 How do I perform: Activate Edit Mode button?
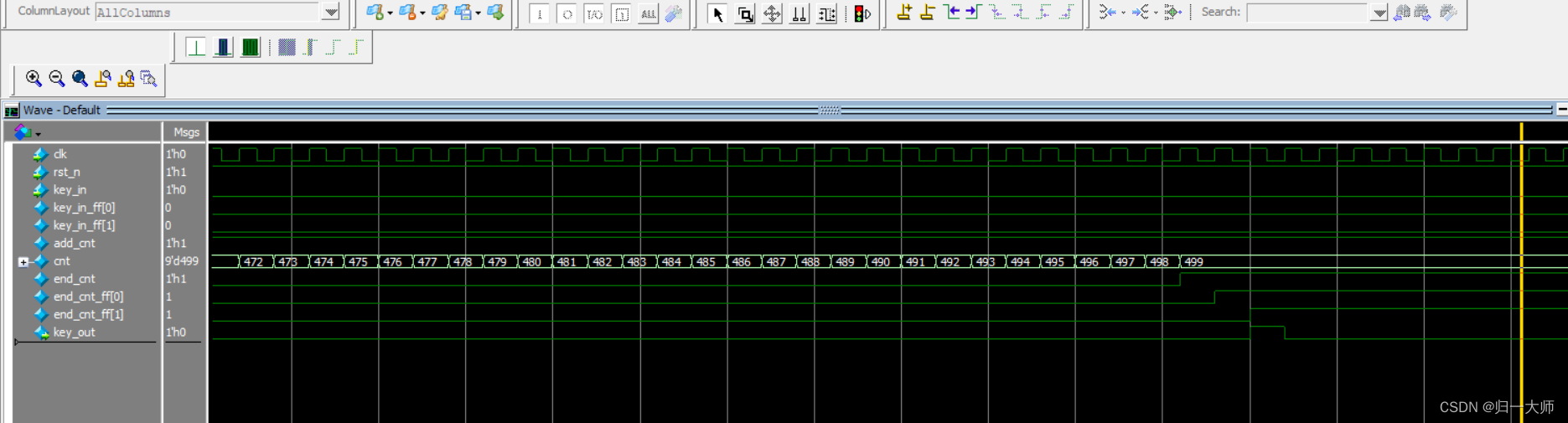point(825,14)
